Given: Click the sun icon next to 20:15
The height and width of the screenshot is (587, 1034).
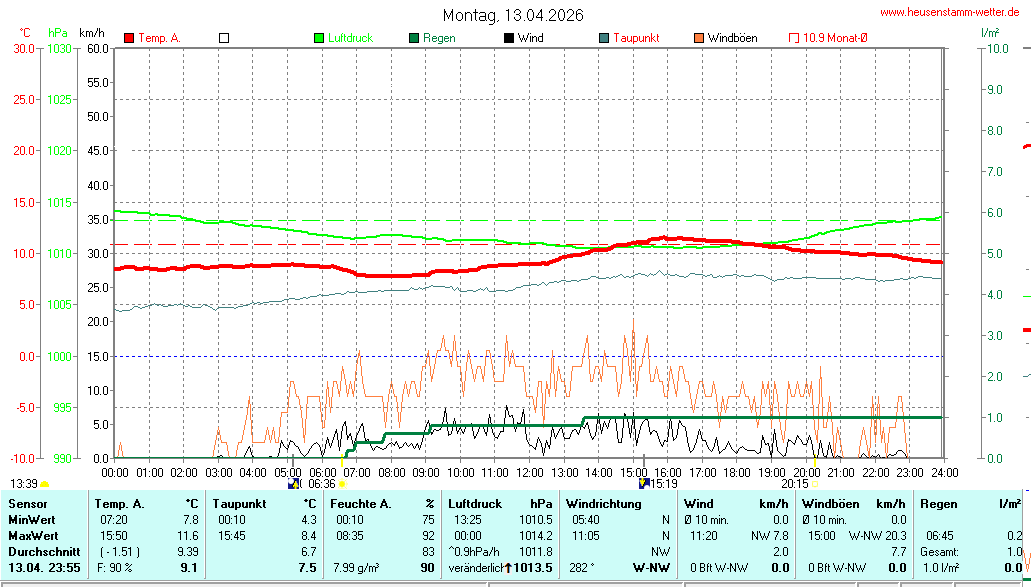Looking at the screenshot, I should click(814, 484).
